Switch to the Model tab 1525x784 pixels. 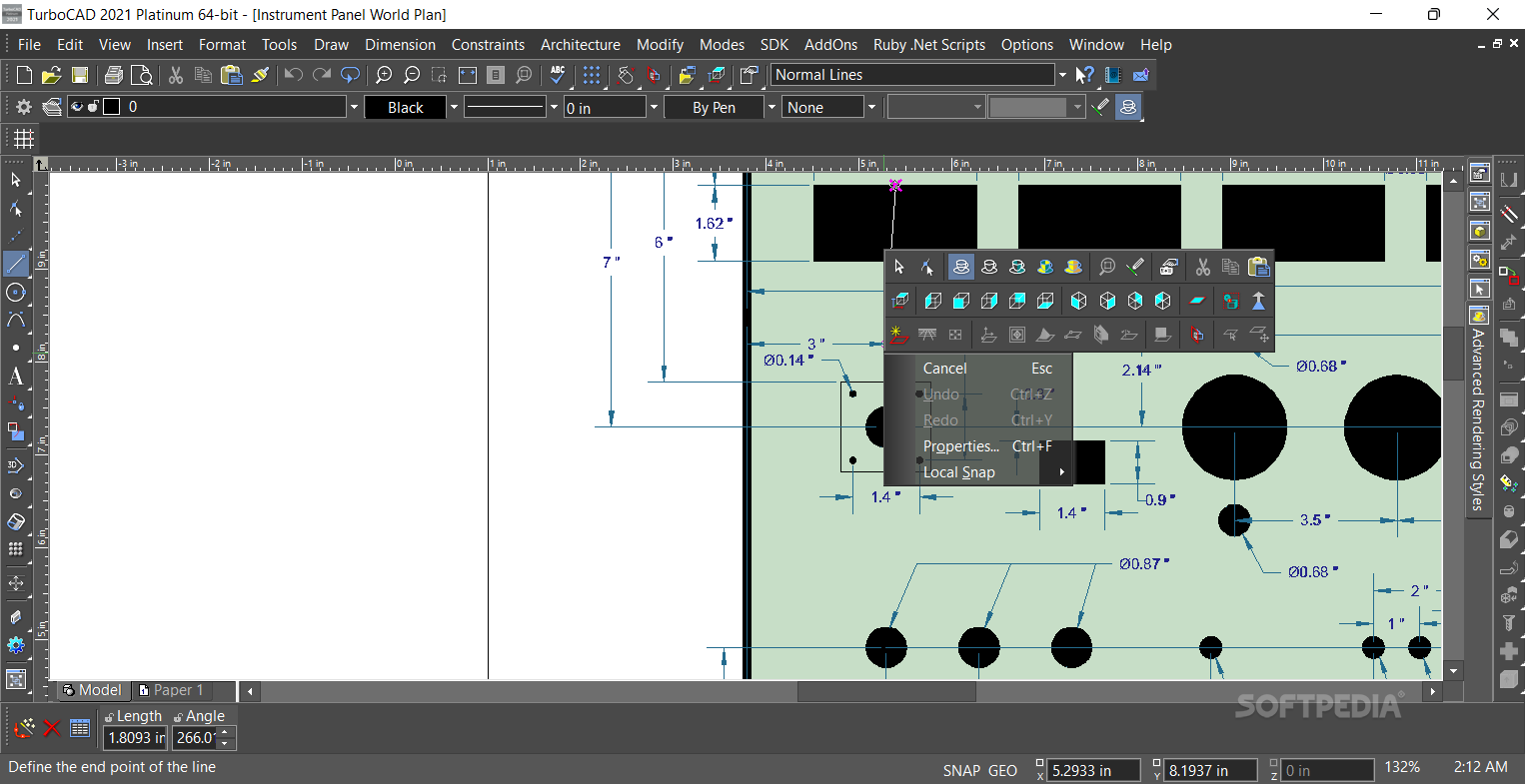[91, 690]
